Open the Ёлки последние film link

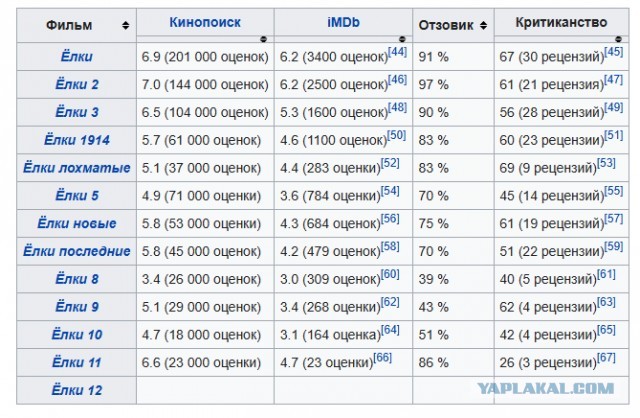click(76, 248)
